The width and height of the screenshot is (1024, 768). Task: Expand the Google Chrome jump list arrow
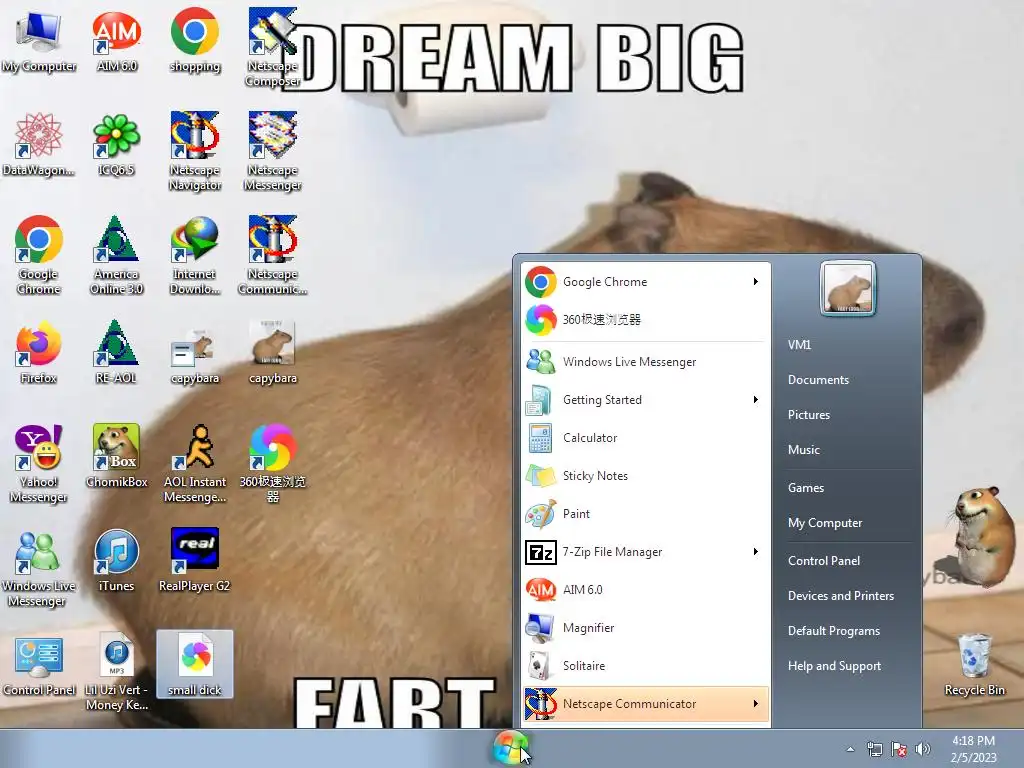pos(756,281)
